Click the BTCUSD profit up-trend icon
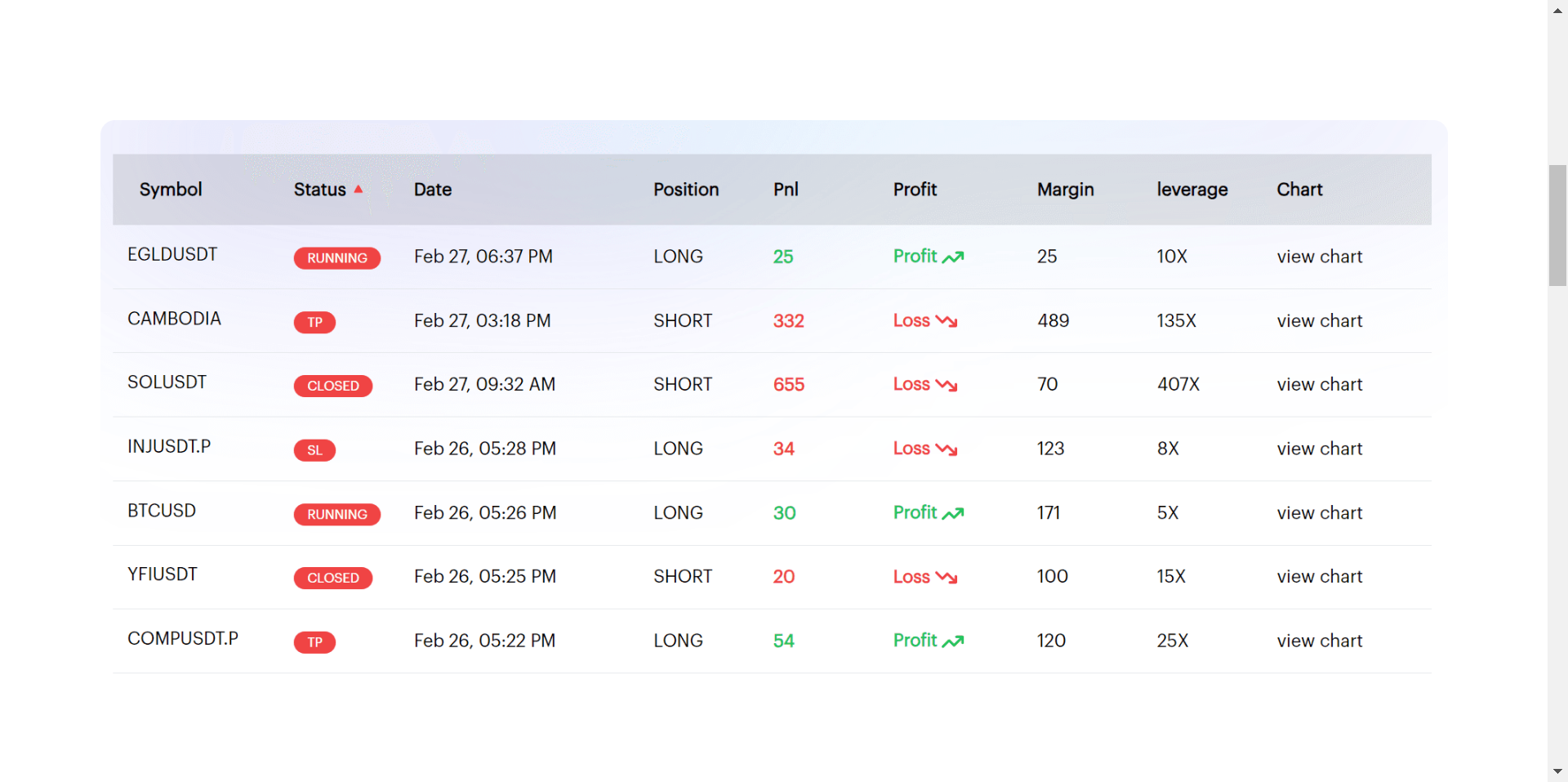The height and width of the screenshot is (782, 1568). pos(953,514)
